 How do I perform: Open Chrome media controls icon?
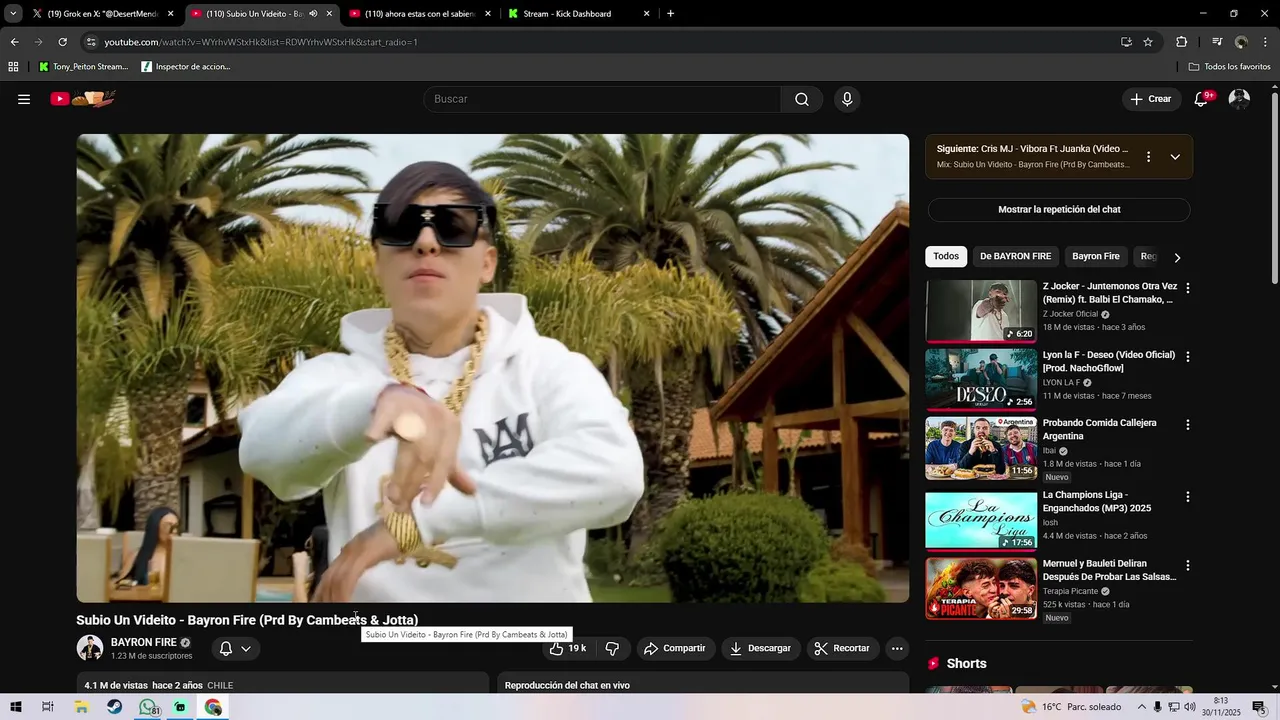[1217, 42]
